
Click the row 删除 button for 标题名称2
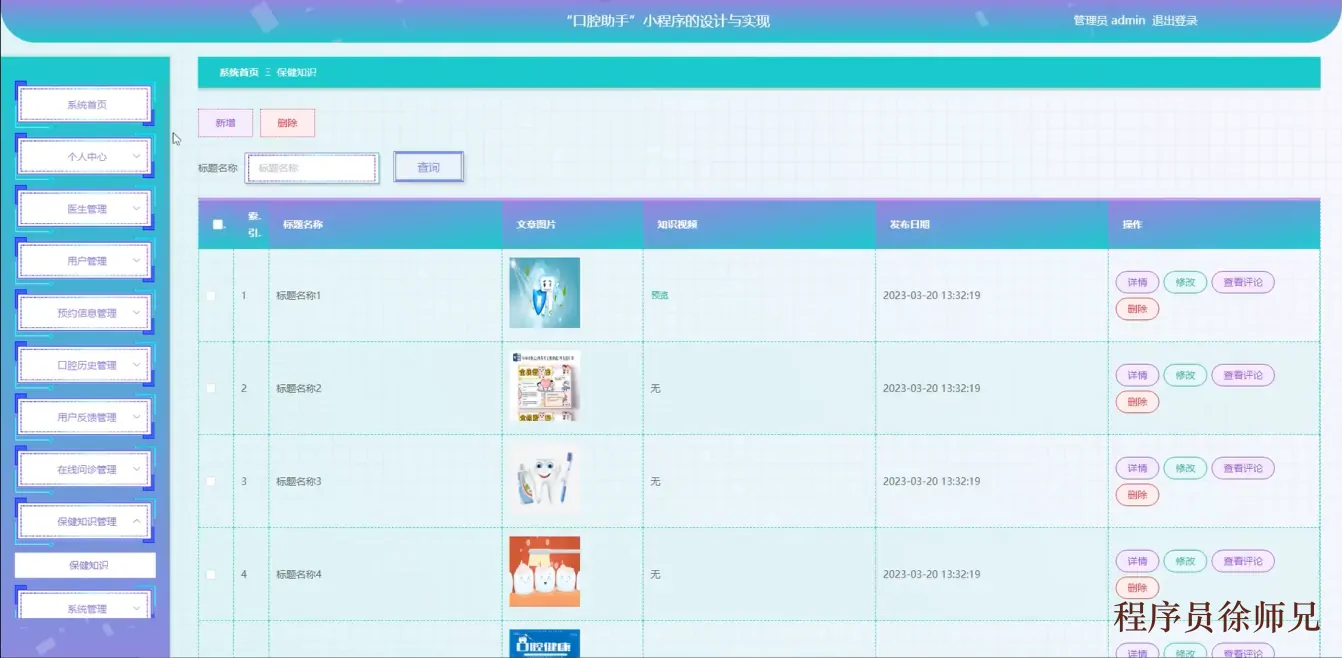1138,402
